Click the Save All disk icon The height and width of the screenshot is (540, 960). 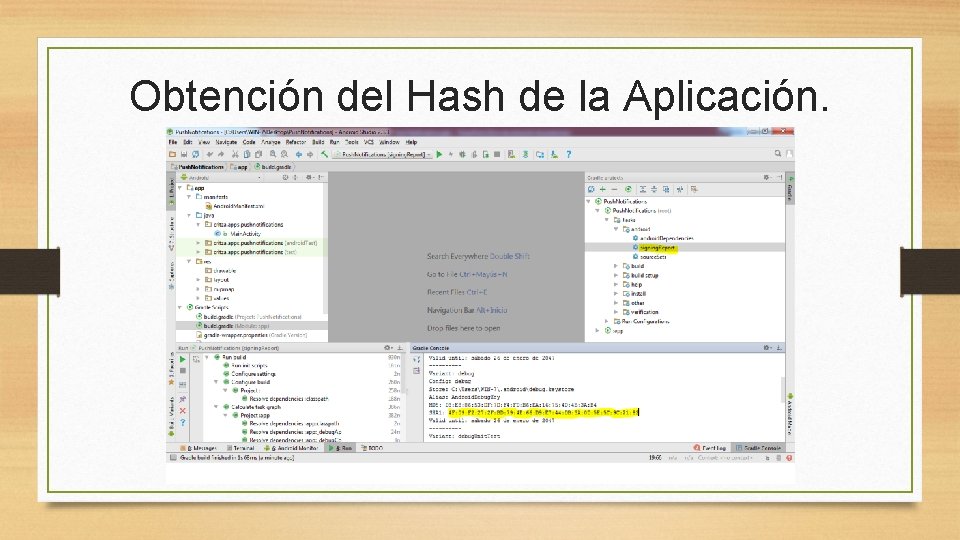click(184, 154)
